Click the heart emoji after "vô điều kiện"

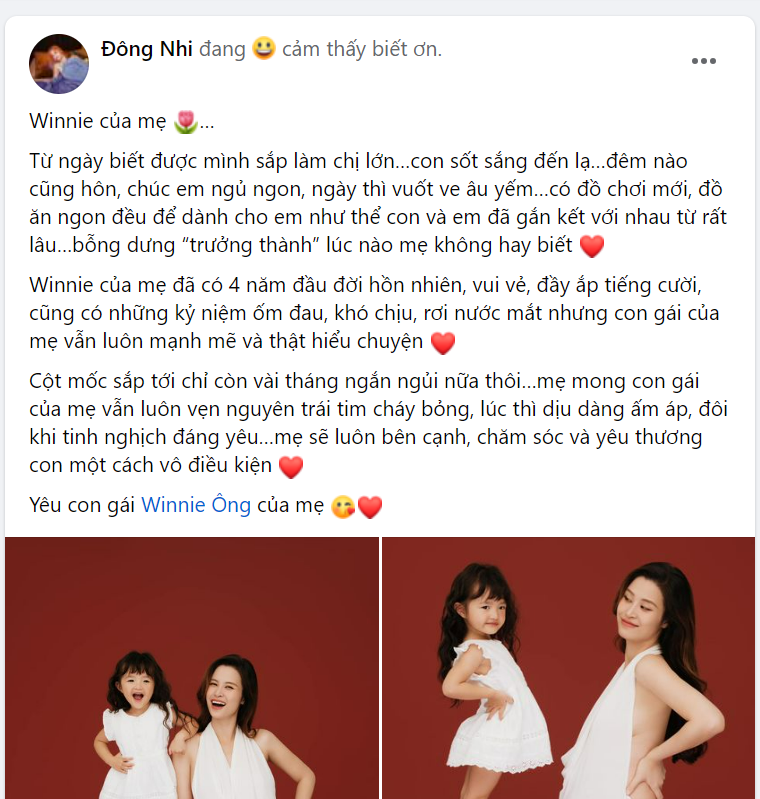tap(291, 466)
